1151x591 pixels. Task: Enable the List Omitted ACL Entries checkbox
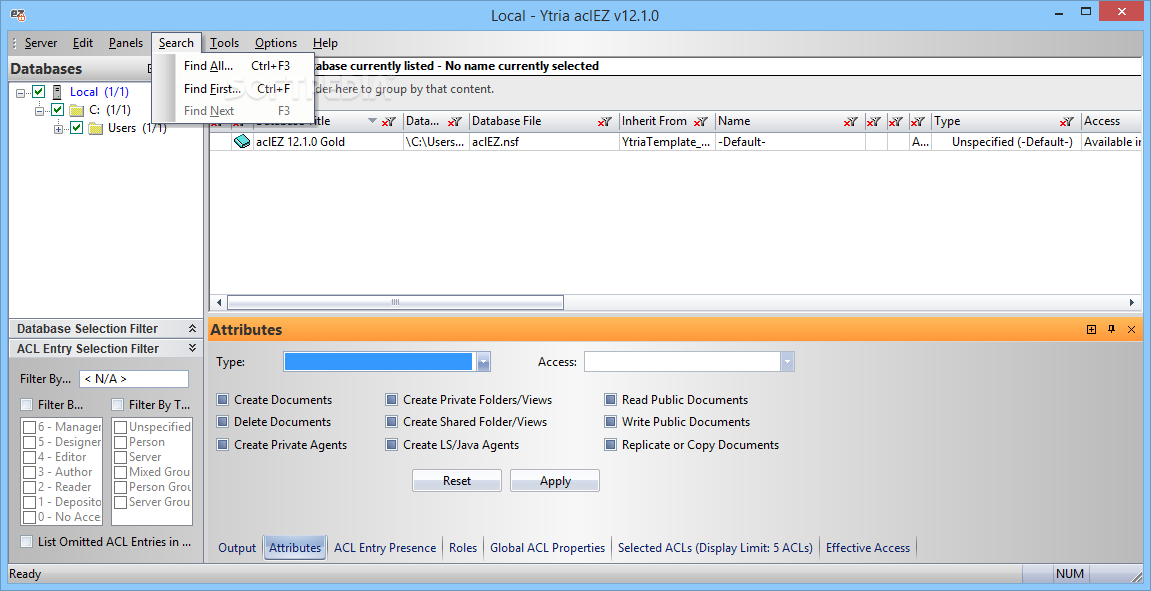(x=26, y=542)
